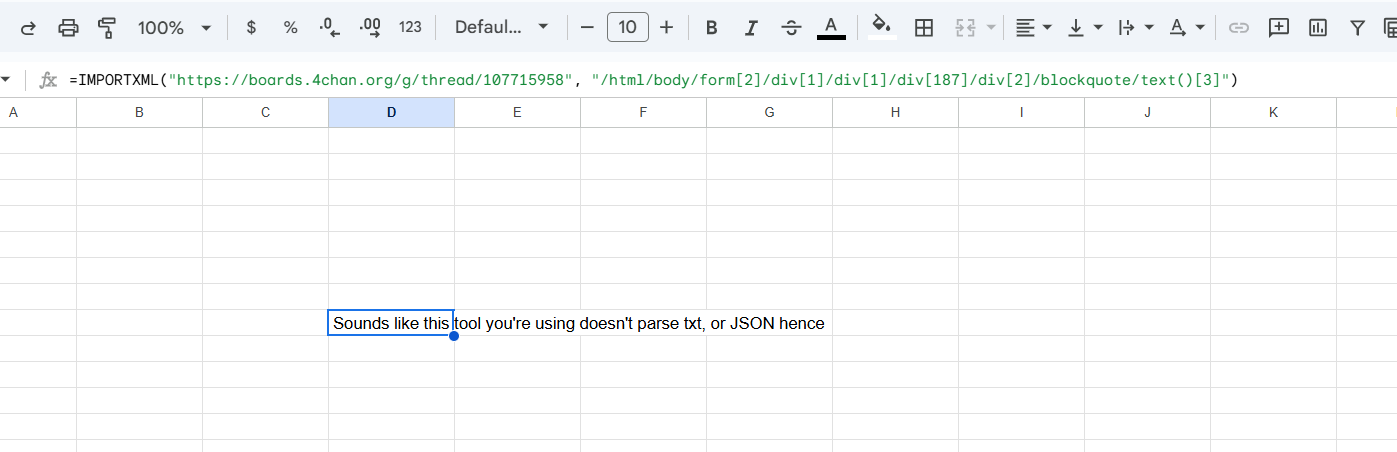1397x452 pixels.
Task: Select column G header
Action: [769, 113]
